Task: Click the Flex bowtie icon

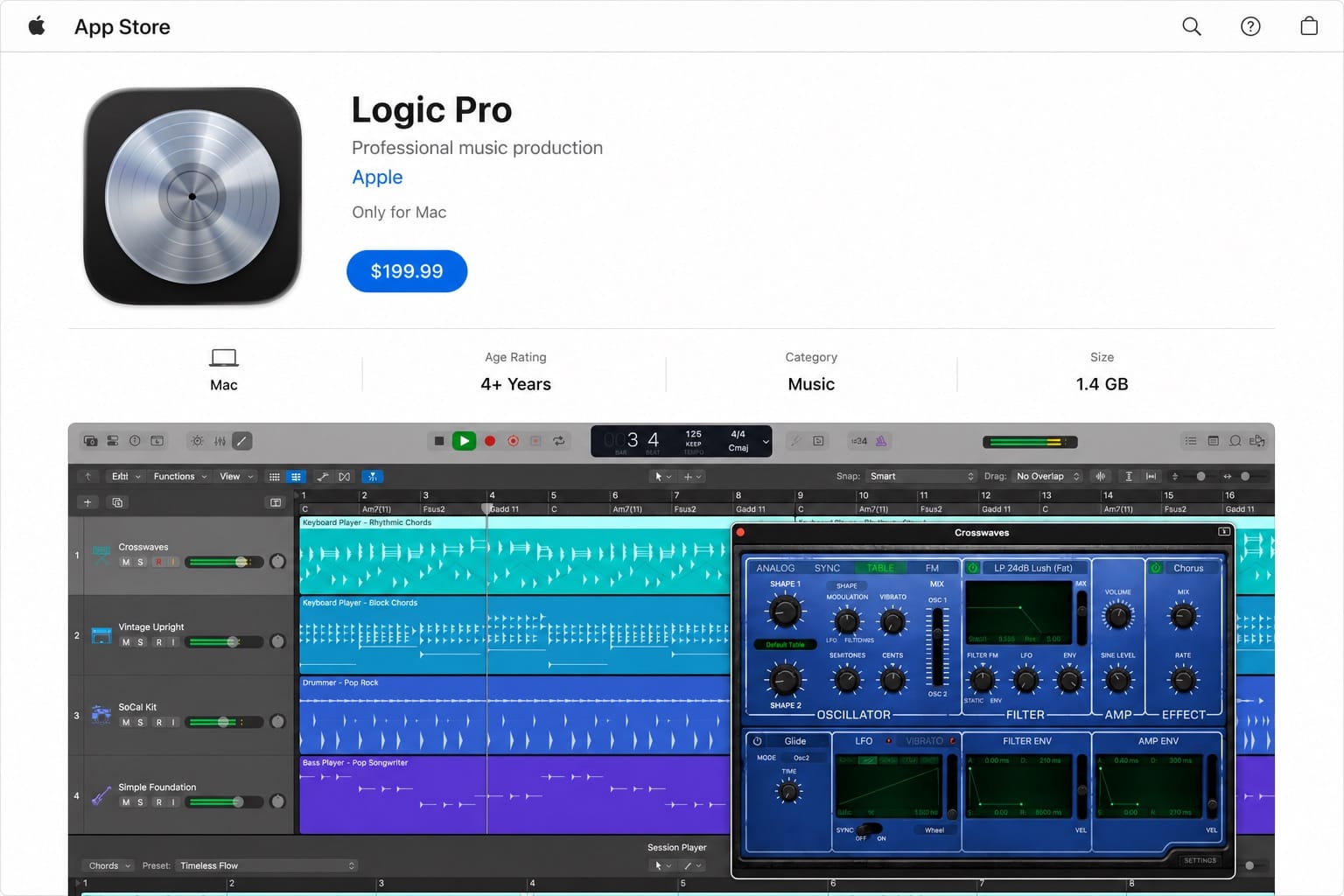Action: [345, 477]
